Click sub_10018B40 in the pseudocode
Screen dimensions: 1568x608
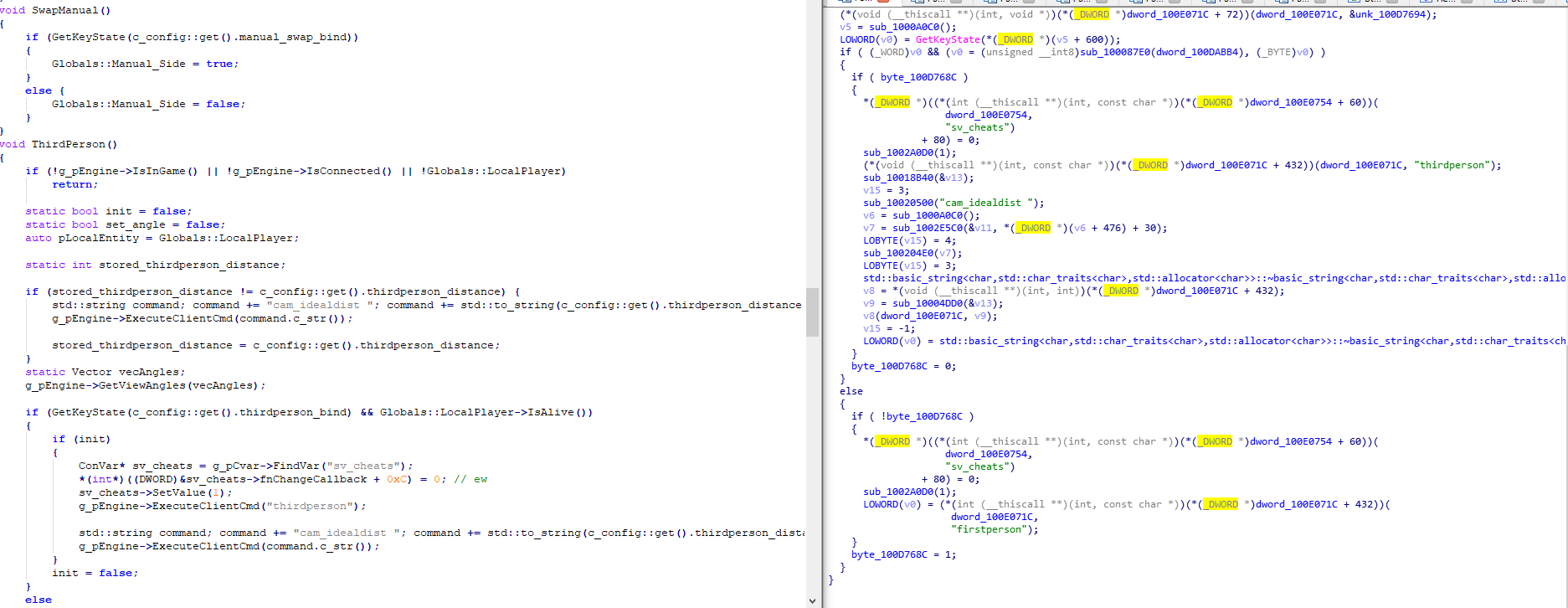click(898, 178)
